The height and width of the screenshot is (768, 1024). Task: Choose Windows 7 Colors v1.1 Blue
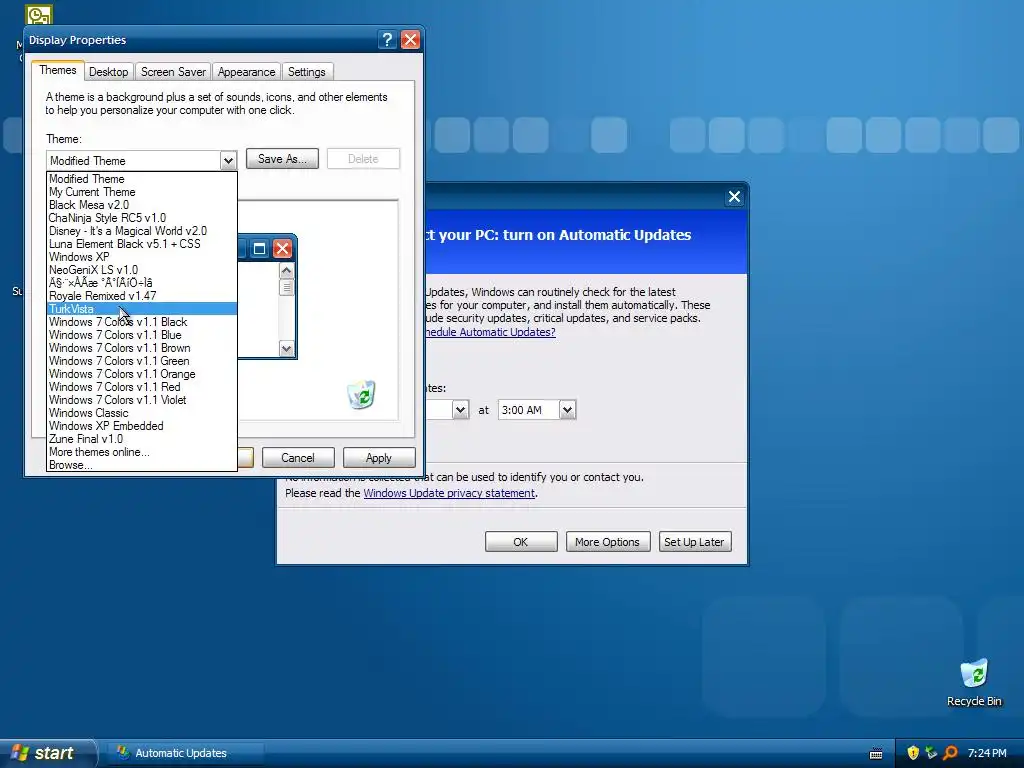[x=142, y=335]
